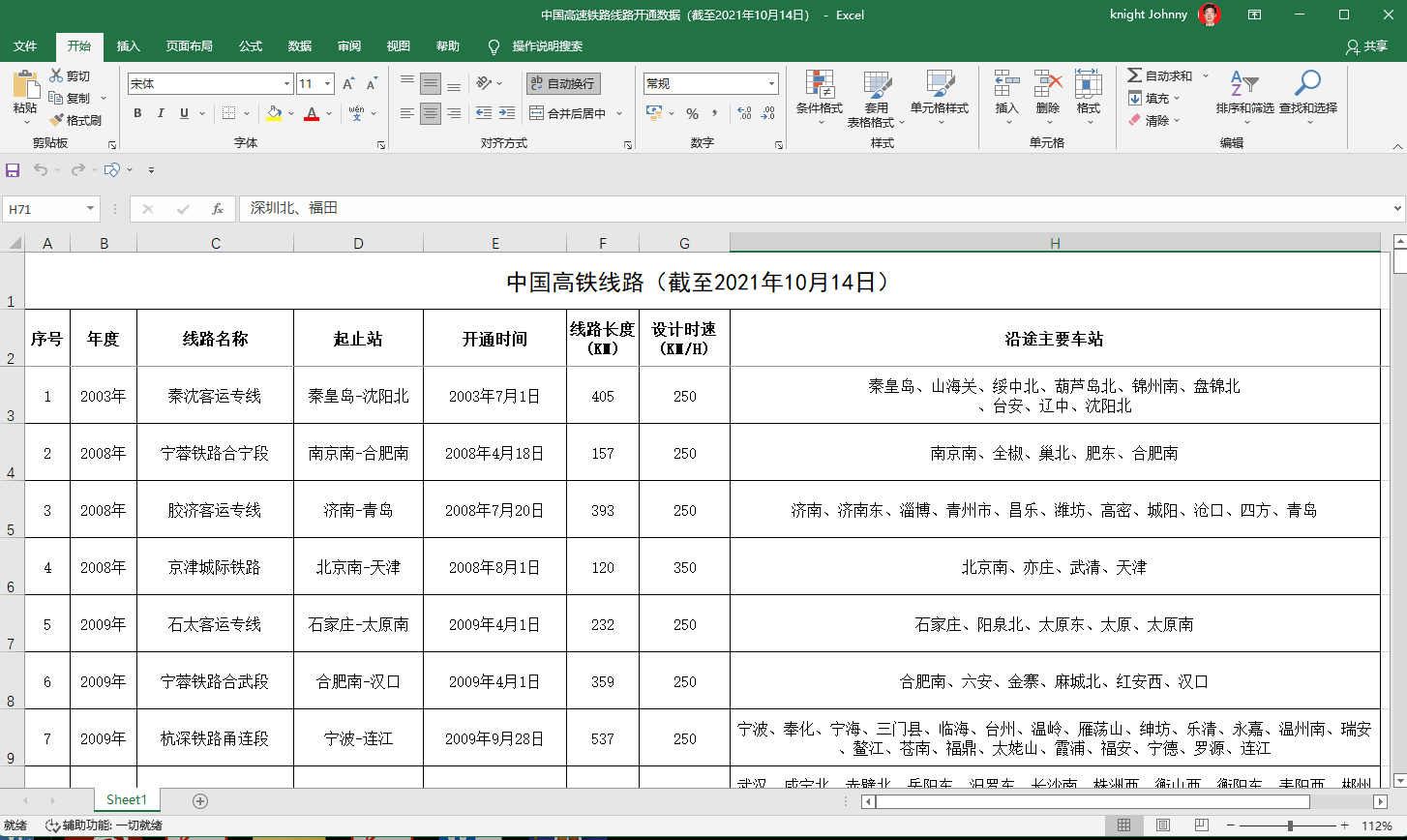Add a new sheet with plus icon
The image size is (1407, 840).
[200, 800]
